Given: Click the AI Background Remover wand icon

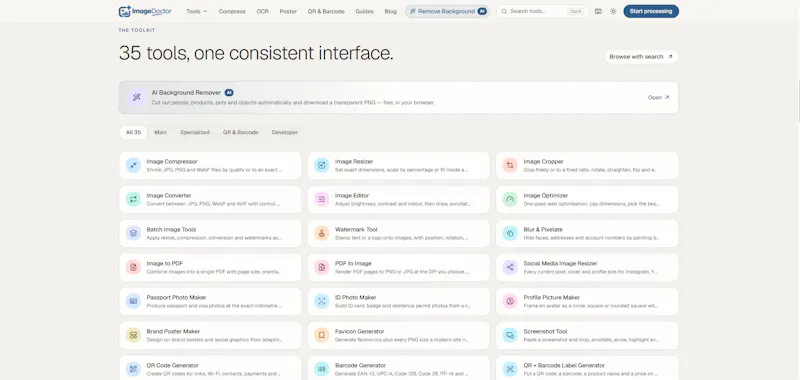Looking at the screenshot, I should click(x=136, y=97).
